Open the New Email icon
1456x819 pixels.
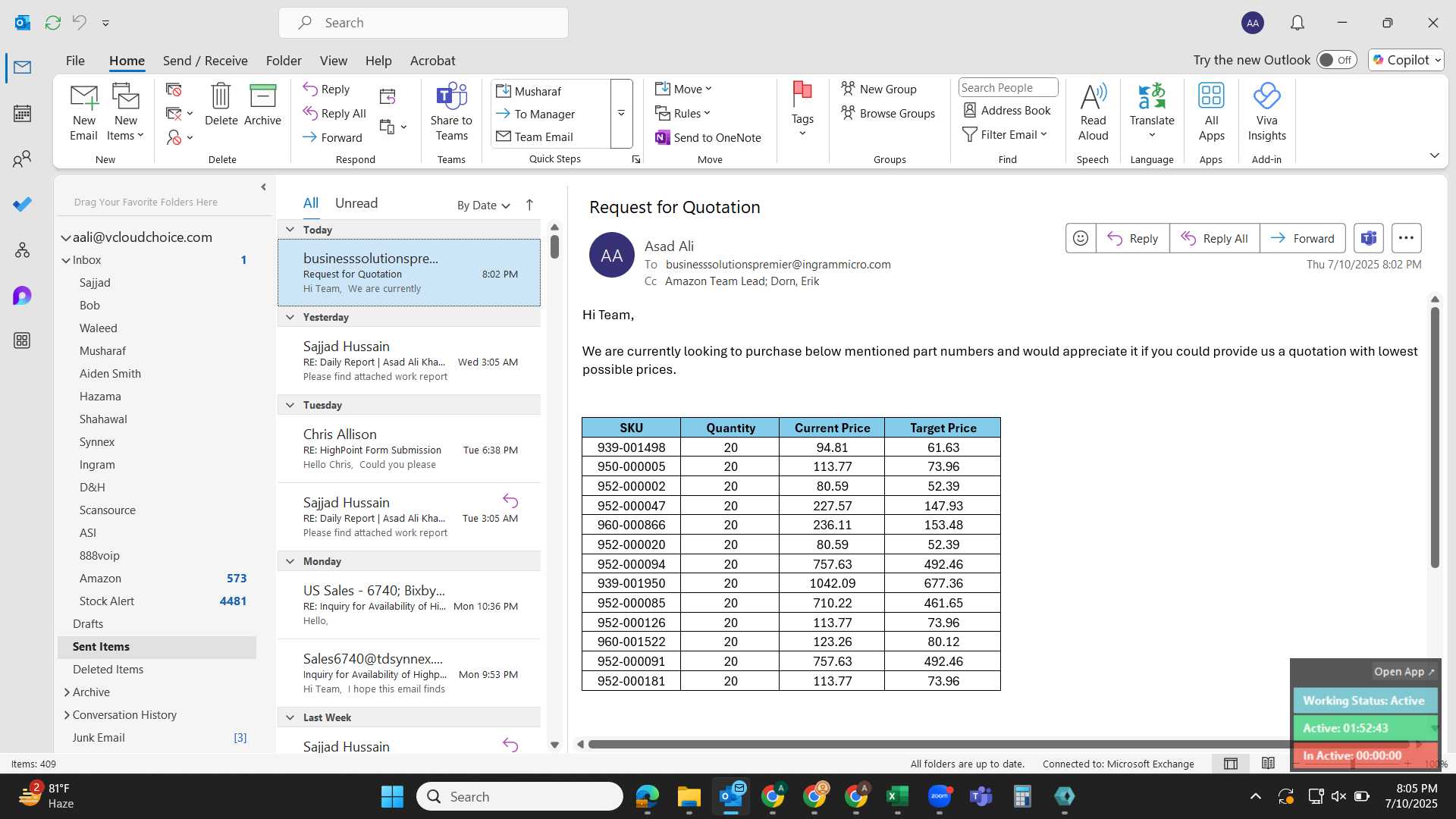(83, 112)
